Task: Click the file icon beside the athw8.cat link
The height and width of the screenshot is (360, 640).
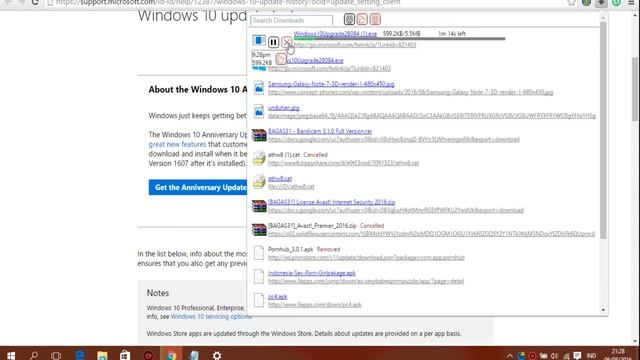Action: [x=259, y=182]
